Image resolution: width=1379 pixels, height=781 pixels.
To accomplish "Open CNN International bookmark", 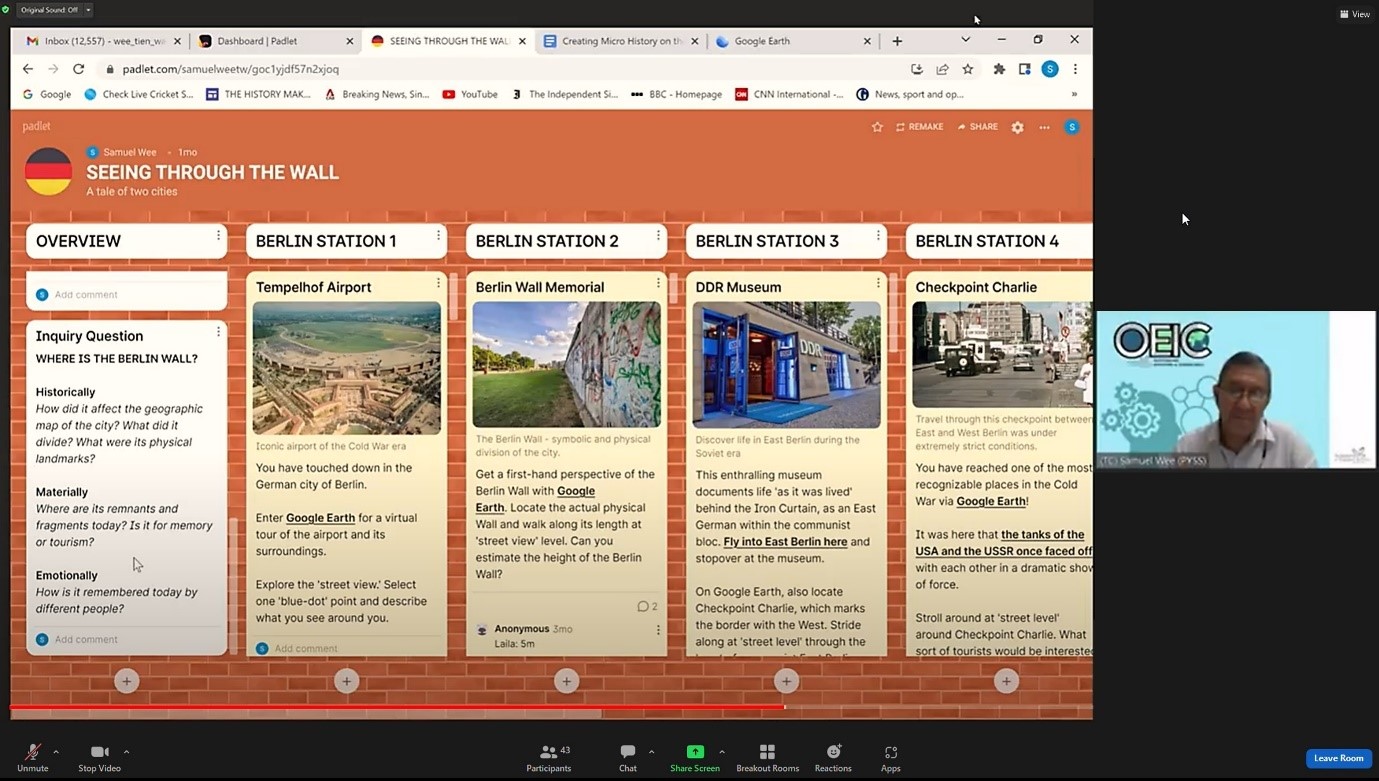I will [789, 94].
